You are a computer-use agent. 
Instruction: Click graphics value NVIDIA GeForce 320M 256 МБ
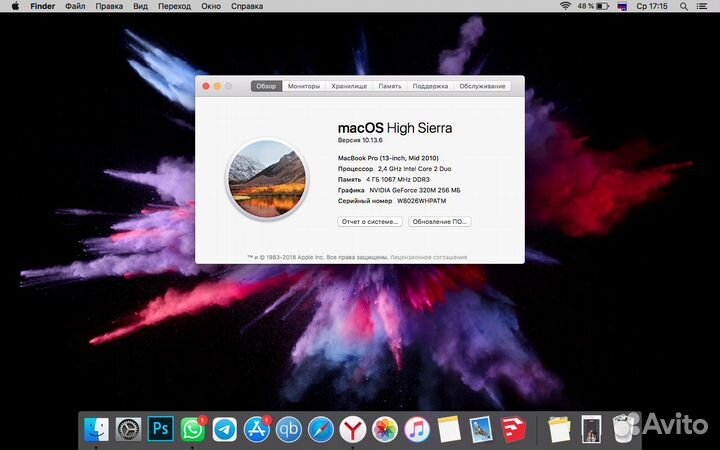(415, 190)
